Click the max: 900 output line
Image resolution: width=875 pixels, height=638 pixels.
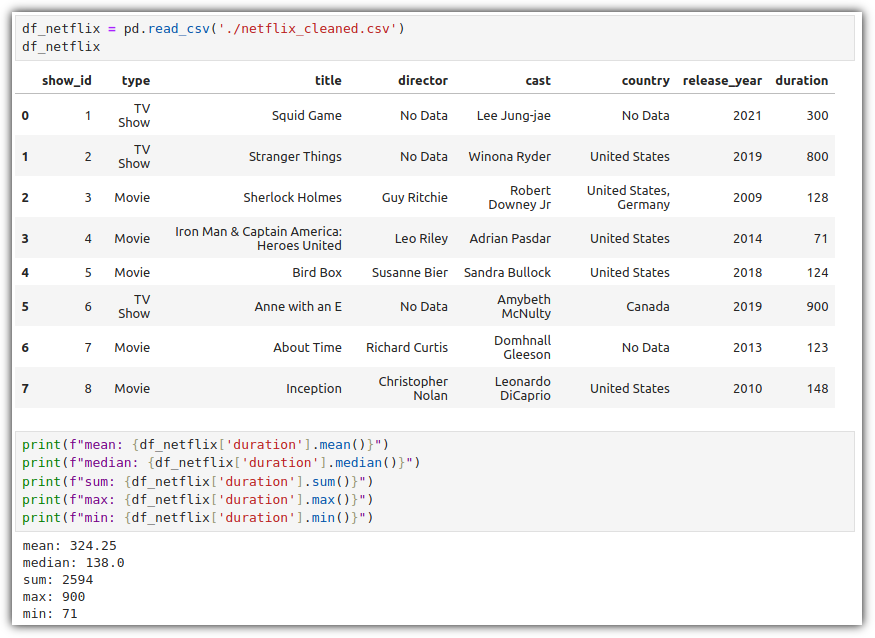pyautogui.click(x=54, y=597)
